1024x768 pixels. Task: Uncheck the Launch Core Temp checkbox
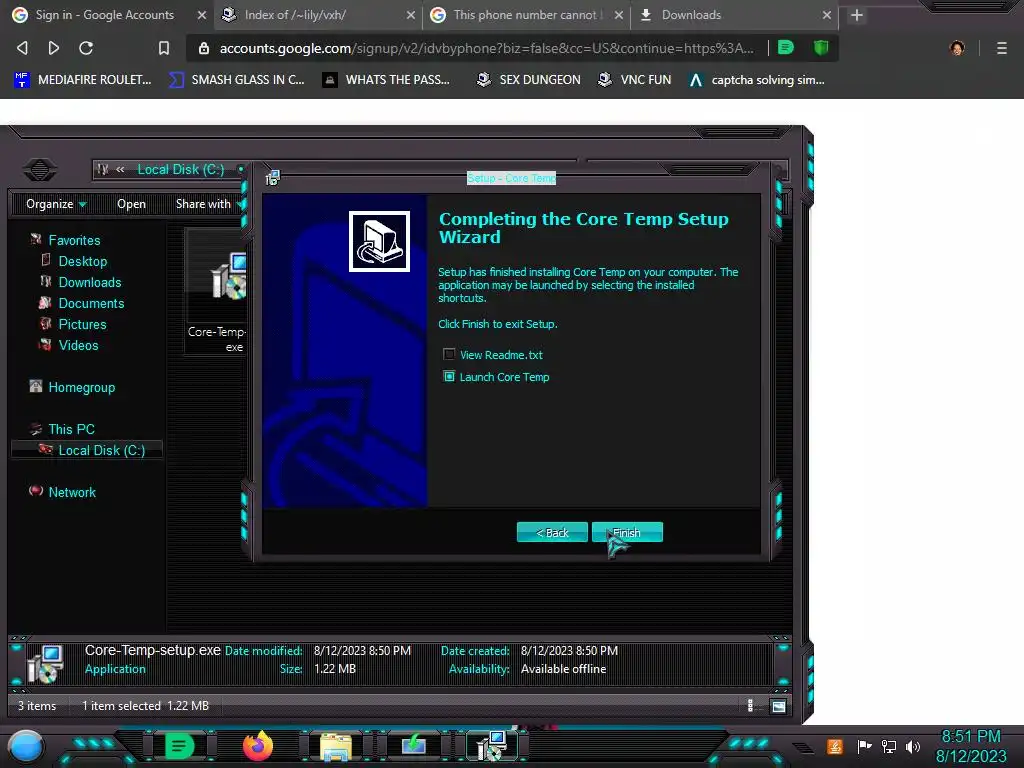click(x=449, y=376)
